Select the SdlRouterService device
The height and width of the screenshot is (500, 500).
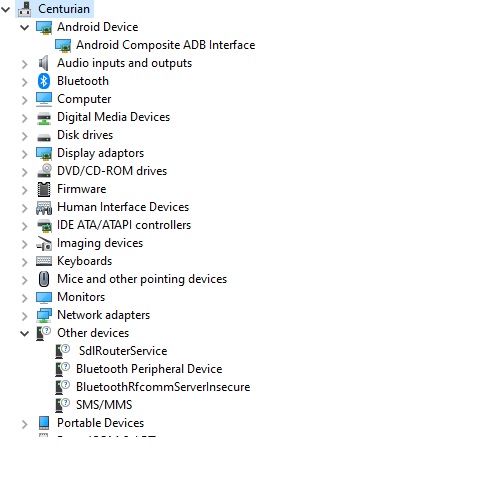123,351
